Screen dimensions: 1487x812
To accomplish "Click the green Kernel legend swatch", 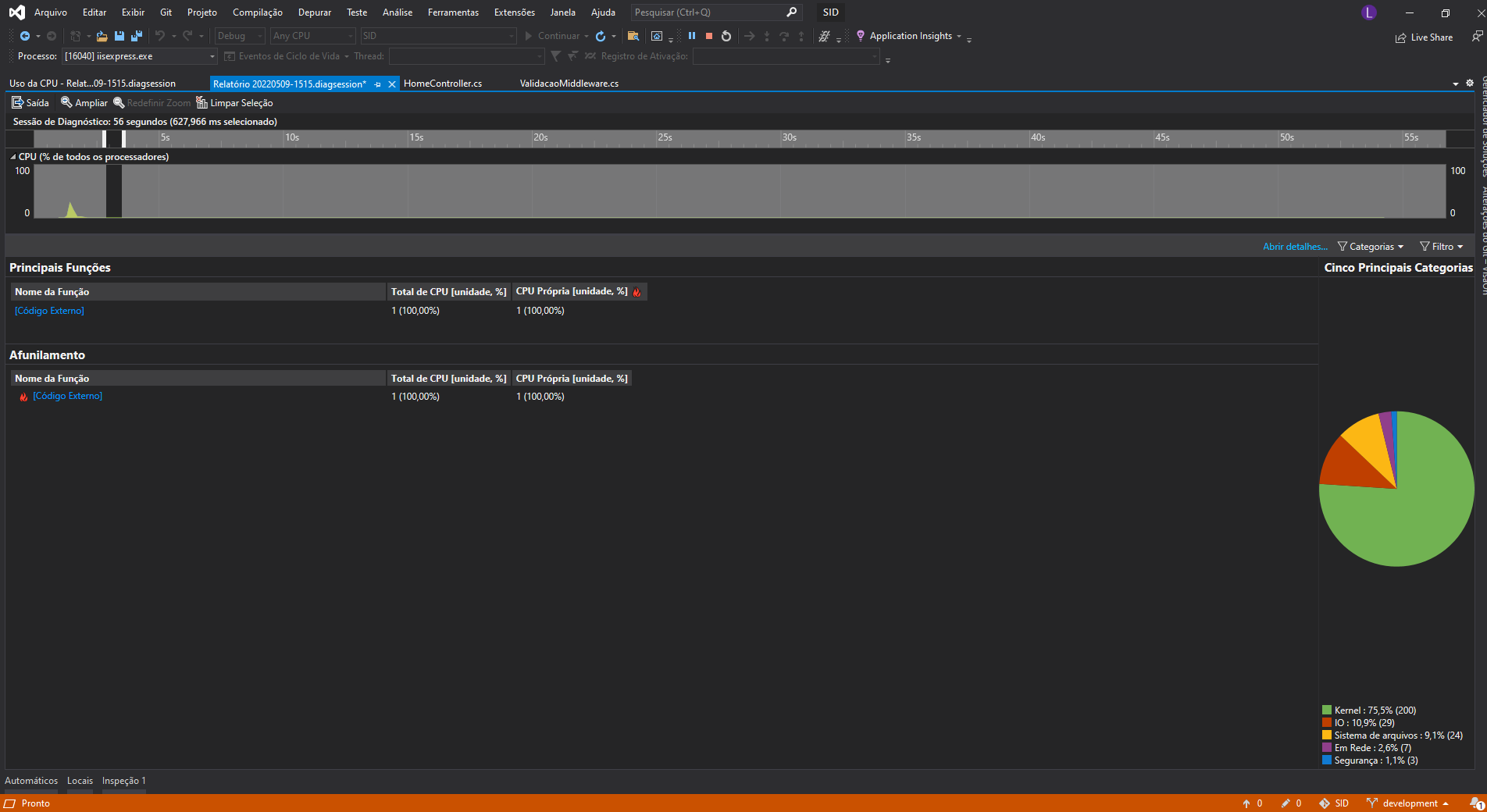I will point(1327,710).
